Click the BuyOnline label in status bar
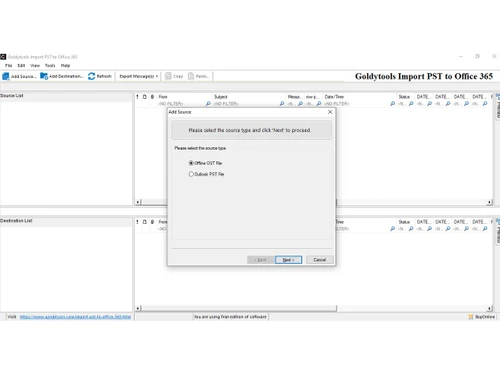Image resolution: width=500 pixels, height=375 pixels. (485, 317)
